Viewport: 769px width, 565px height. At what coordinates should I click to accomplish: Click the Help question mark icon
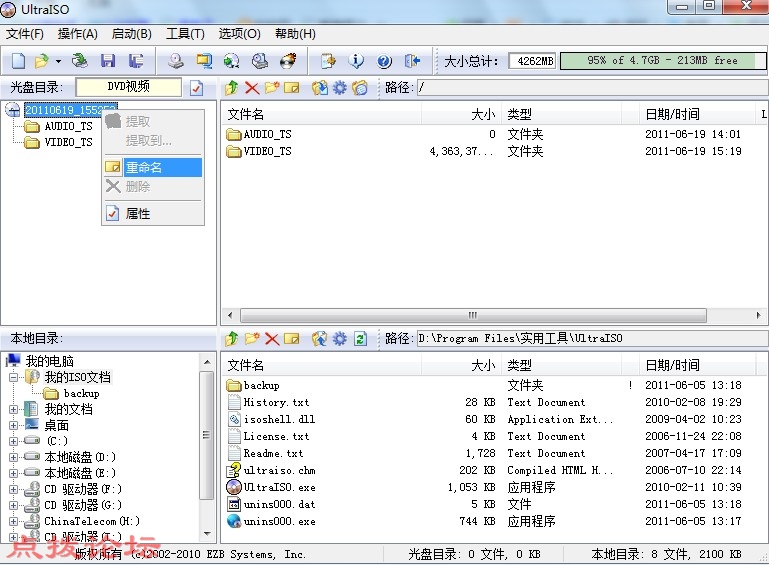pyautogui.click(x=384, y=61)
